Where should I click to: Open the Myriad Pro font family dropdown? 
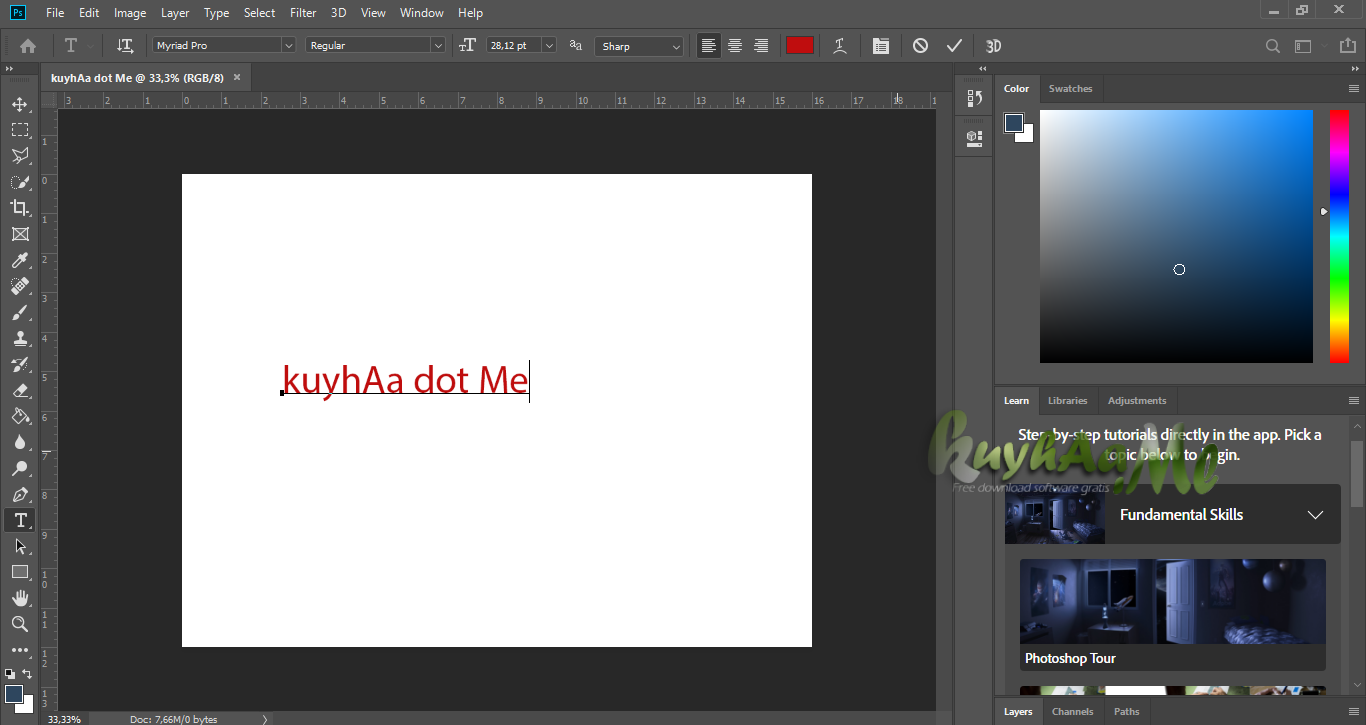pyautogui.click(x=288, y=46)
